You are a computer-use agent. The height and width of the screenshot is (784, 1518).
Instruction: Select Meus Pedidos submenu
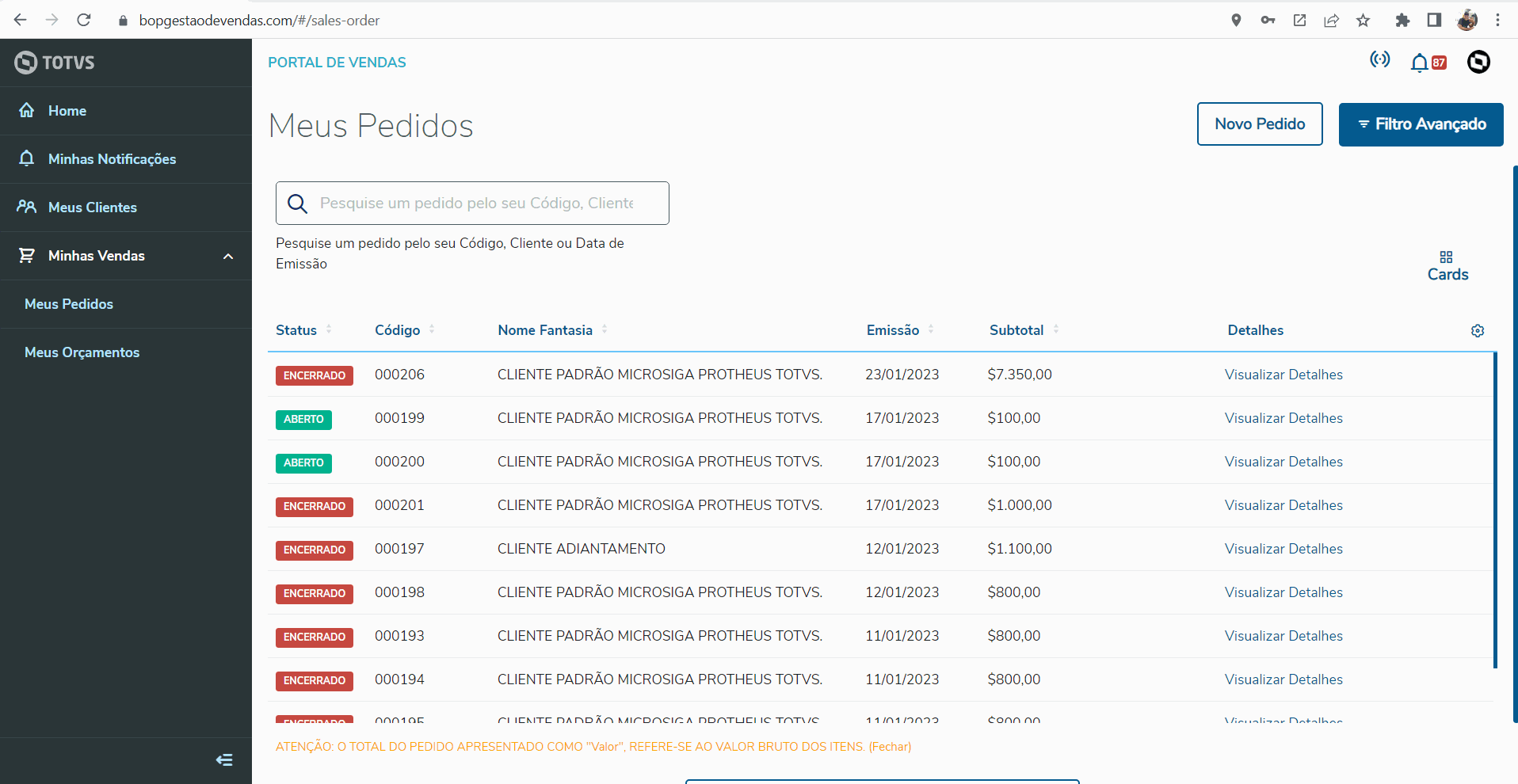tap(69, 304)
